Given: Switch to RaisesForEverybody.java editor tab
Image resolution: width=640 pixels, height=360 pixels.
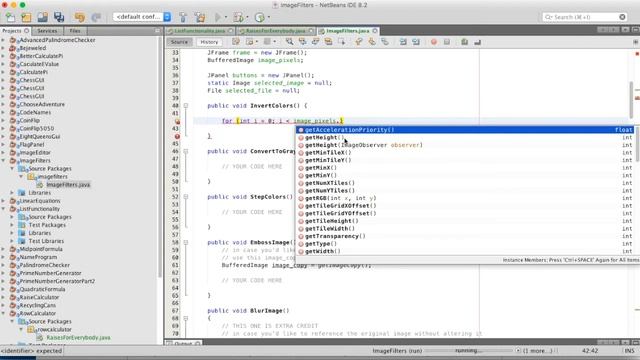Looking at the screenshot, I should pyautogui.click(x=276, y=31).
